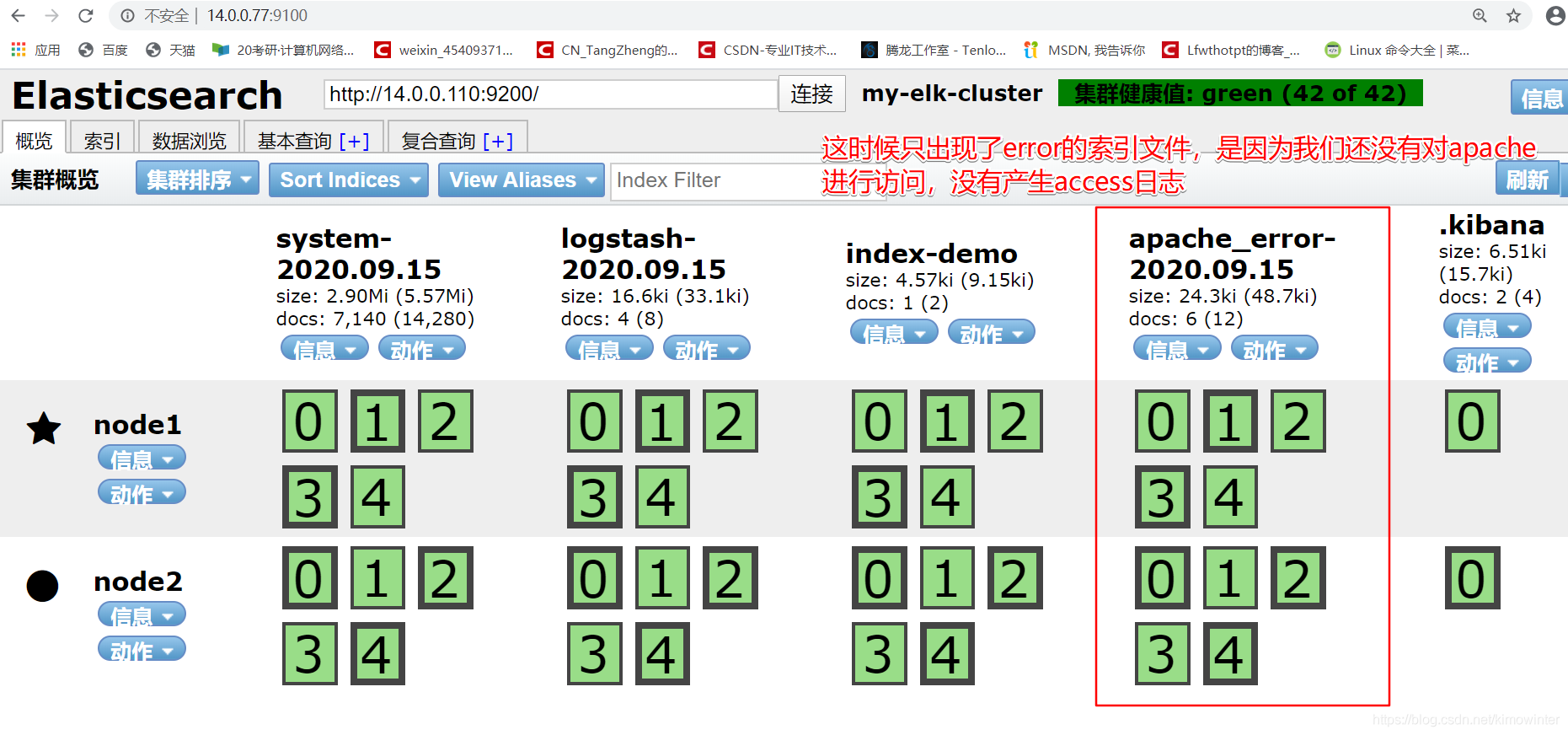This screenshot has width=1568, height=735.
Task: Expand 动作 dropdown for .kibana index
Action: click(1487, 361)
